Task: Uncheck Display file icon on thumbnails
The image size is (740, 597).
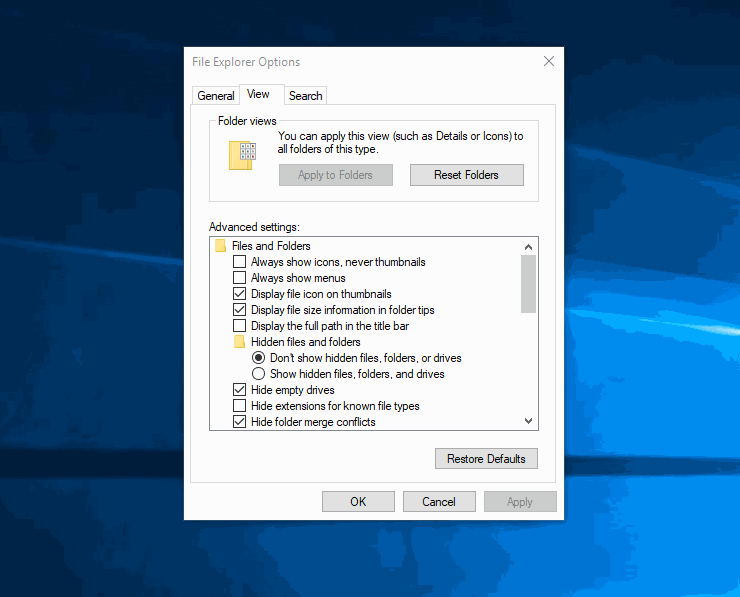Action: (240, 294)
